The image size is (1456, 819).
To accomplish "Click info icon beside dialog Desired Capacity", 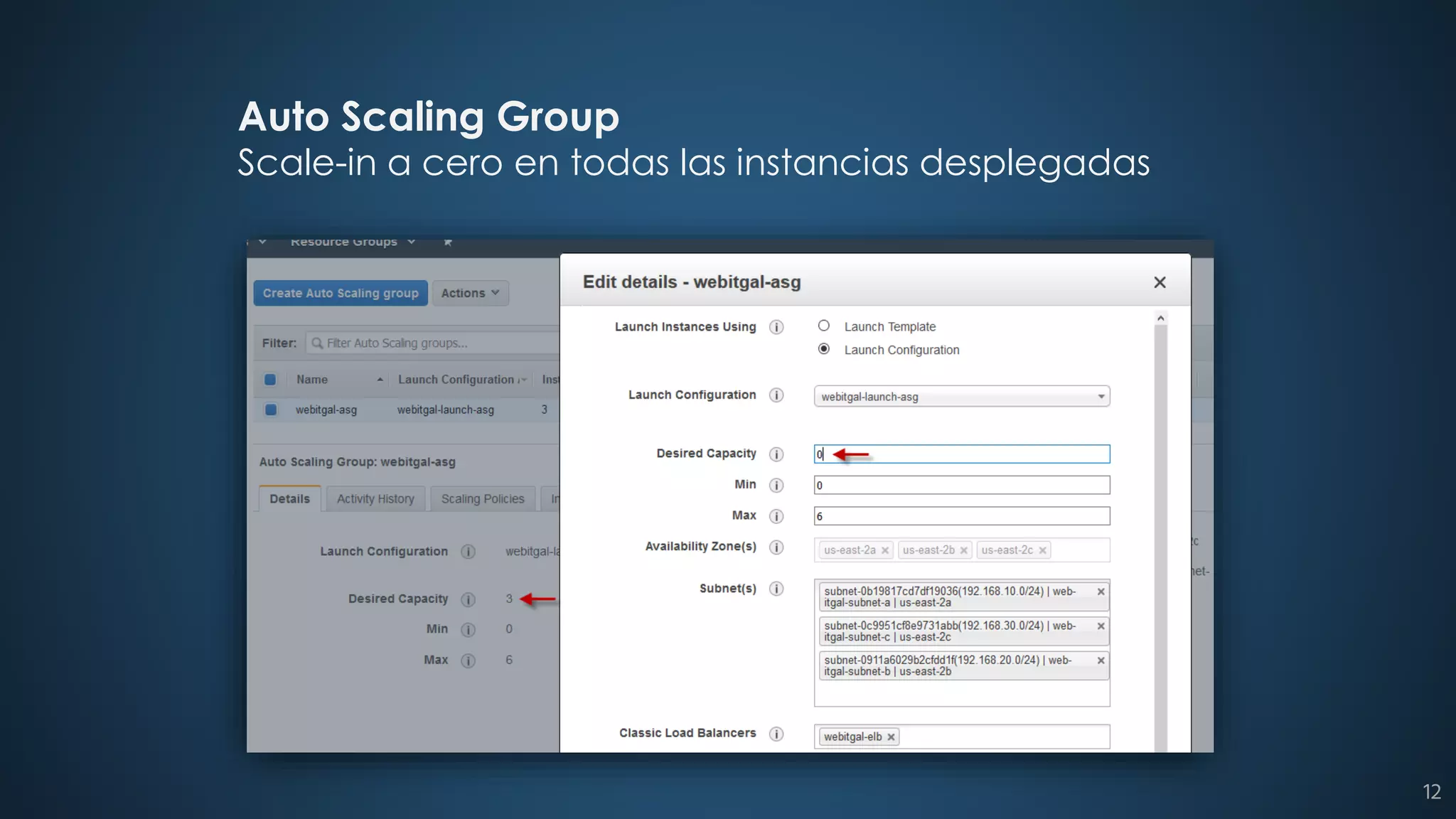I will coord(776,454).
